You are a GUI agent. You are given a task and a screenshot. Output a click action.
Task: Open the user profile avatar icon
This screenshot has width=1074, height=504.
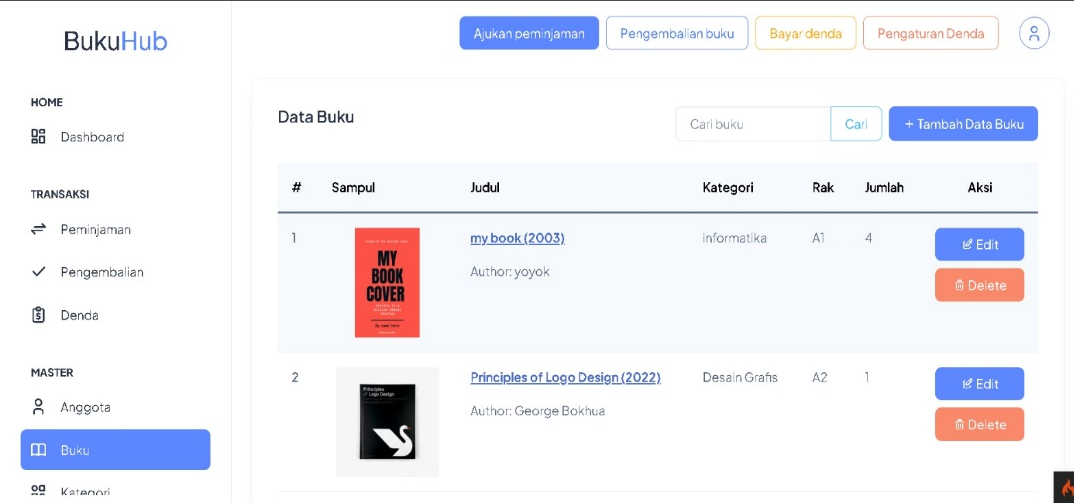[x=1034, y=33]
